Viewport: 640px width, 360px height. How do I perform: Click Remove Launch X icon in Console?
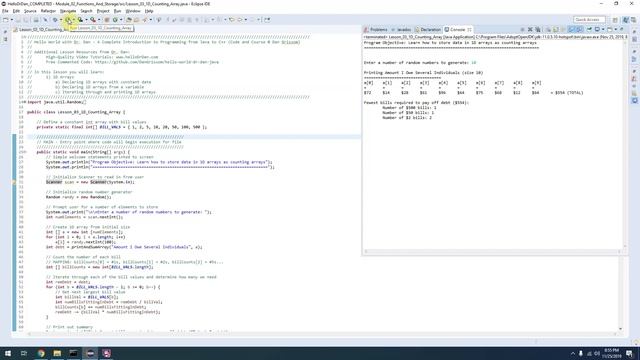[x=530, y=29]
